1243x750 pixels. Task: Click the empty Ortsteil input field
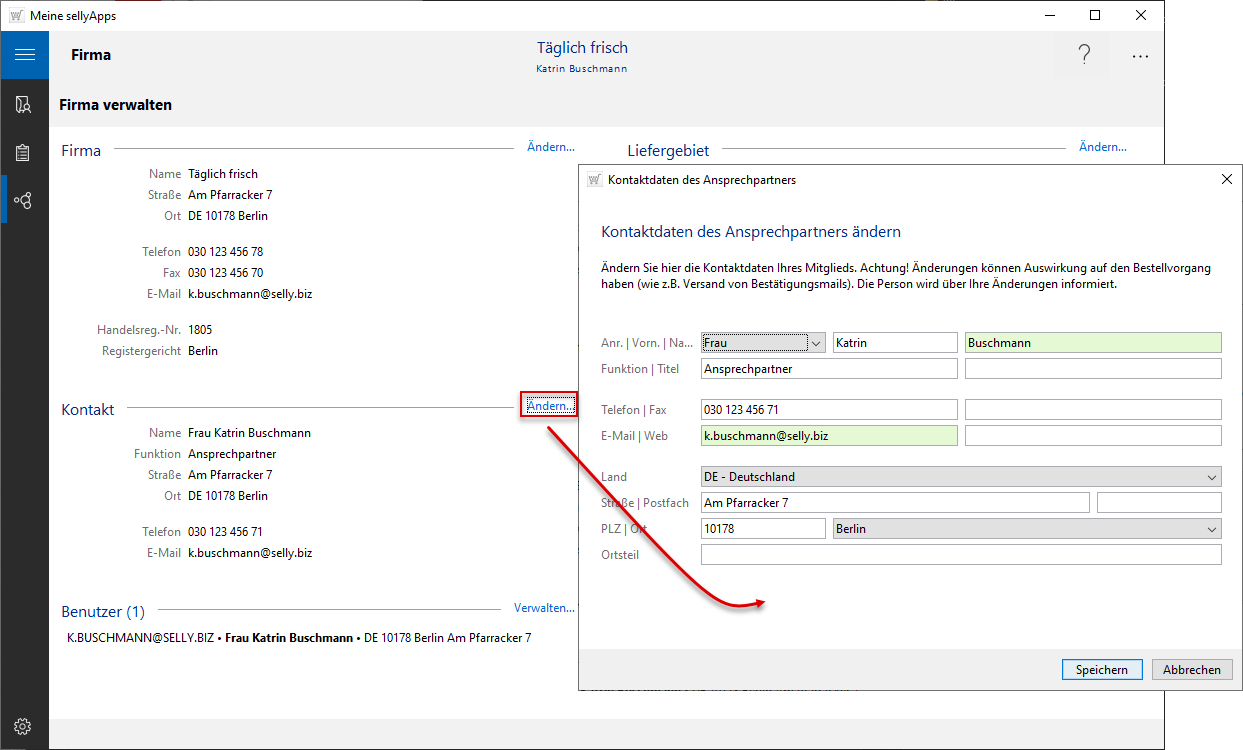pyautogui.click(x=960, y=555)
